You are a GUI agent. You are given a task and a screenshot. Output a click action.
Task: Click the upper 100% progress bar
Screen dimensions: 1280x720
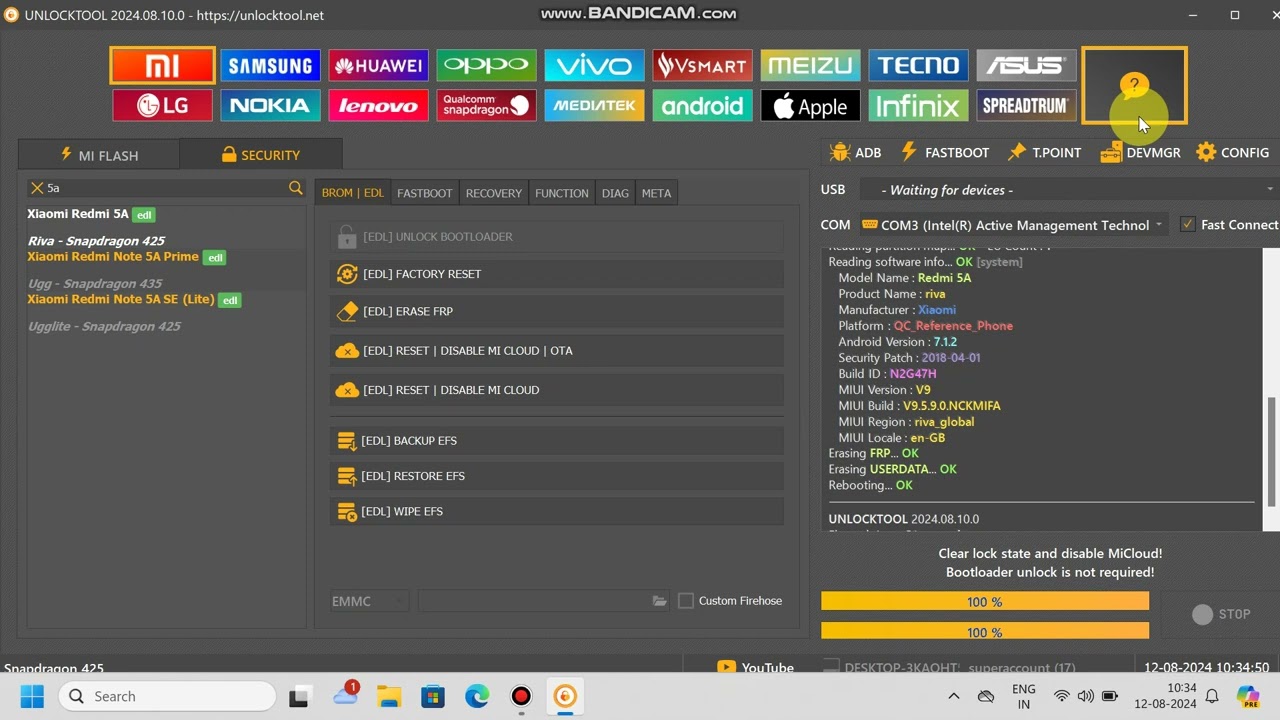(x=985, y=601)
